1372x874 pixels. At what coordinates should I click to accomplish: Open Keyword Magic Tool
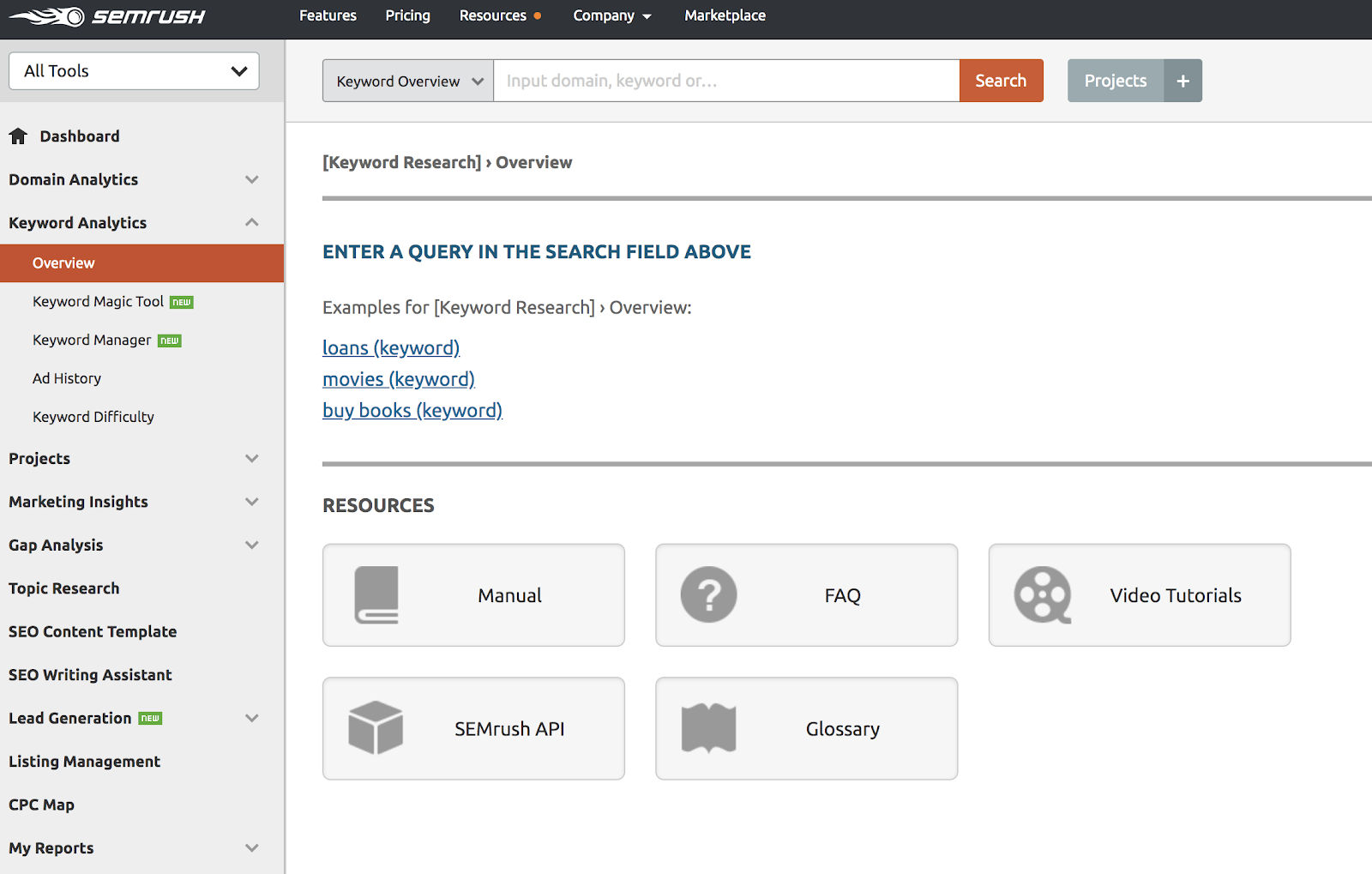click(98, 302)
